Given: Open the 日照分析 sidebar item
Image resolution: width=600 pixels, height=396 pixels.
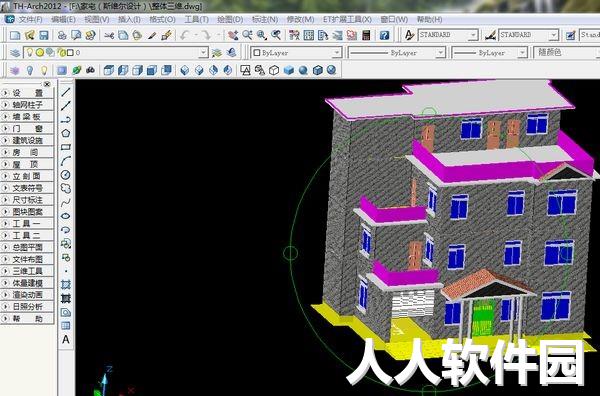Looking at the screenshot, I should click(x=27, y=306).
